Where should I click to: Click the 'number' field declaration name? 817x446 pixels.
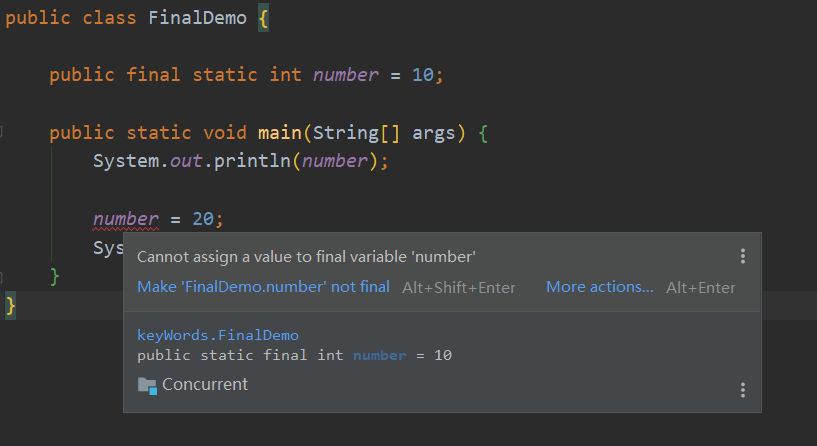pos(345,75)
